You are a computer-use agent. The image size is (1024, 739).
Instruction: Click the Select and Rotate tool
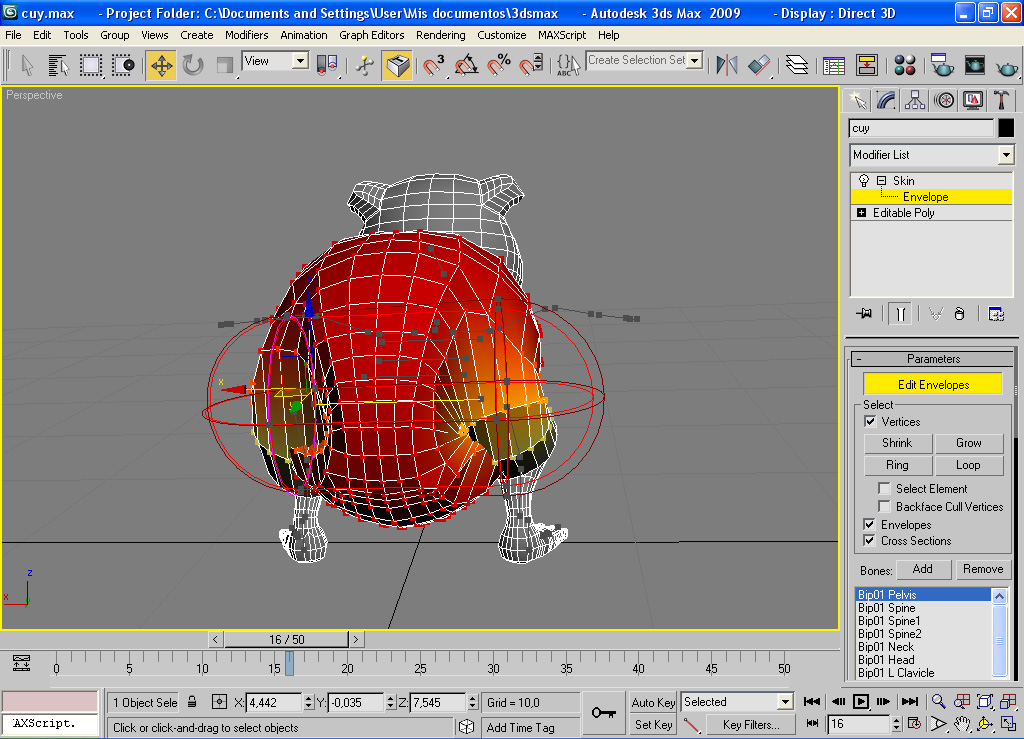[x=193, y=66]
